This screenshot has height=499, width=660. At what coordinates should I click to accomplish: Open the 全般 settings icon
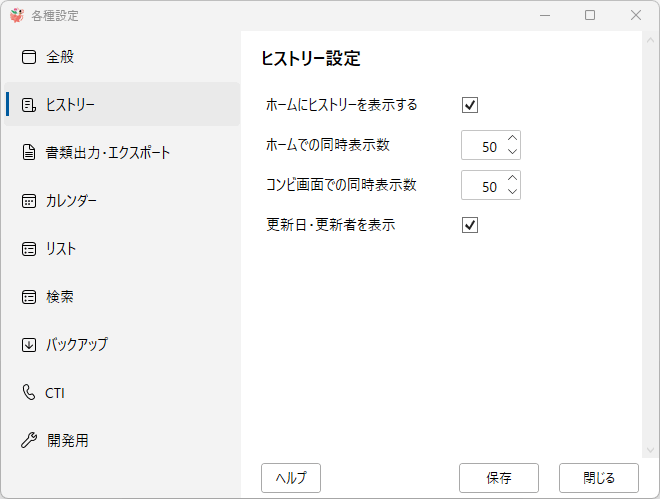(x=29, y=57)
